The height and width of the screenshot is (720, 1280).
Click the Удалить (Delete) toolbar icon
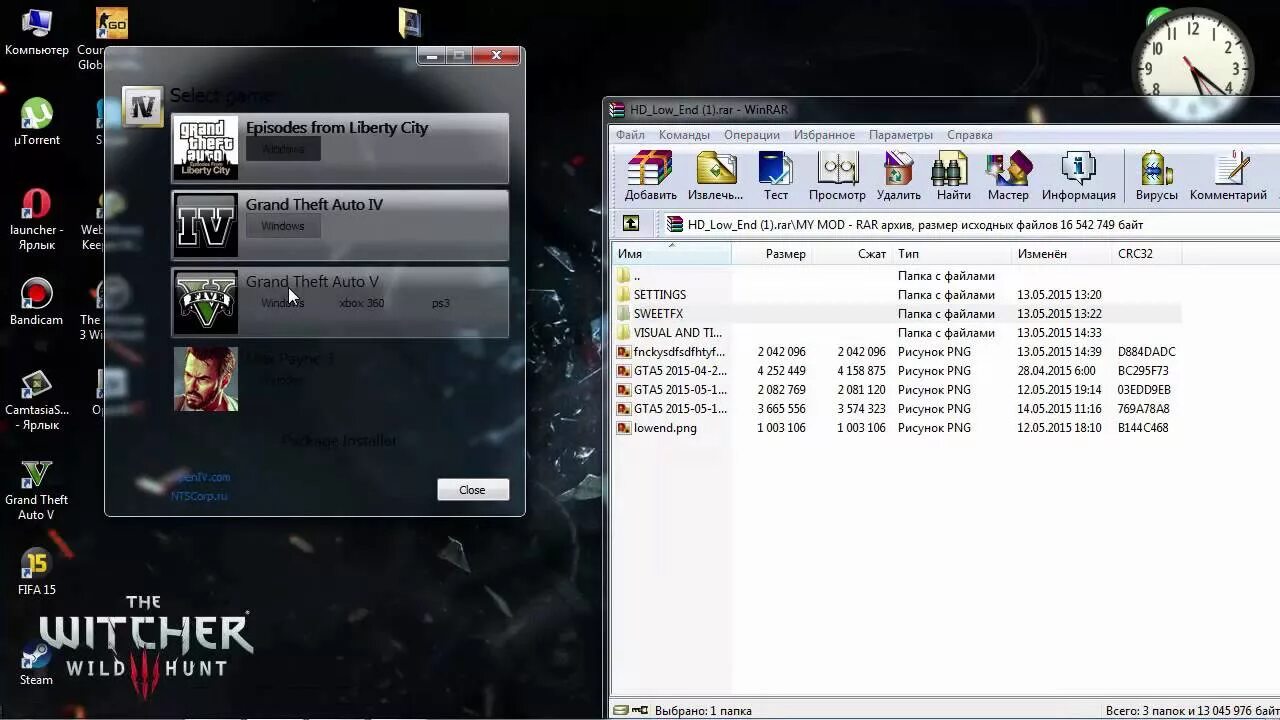click(898, 175)
